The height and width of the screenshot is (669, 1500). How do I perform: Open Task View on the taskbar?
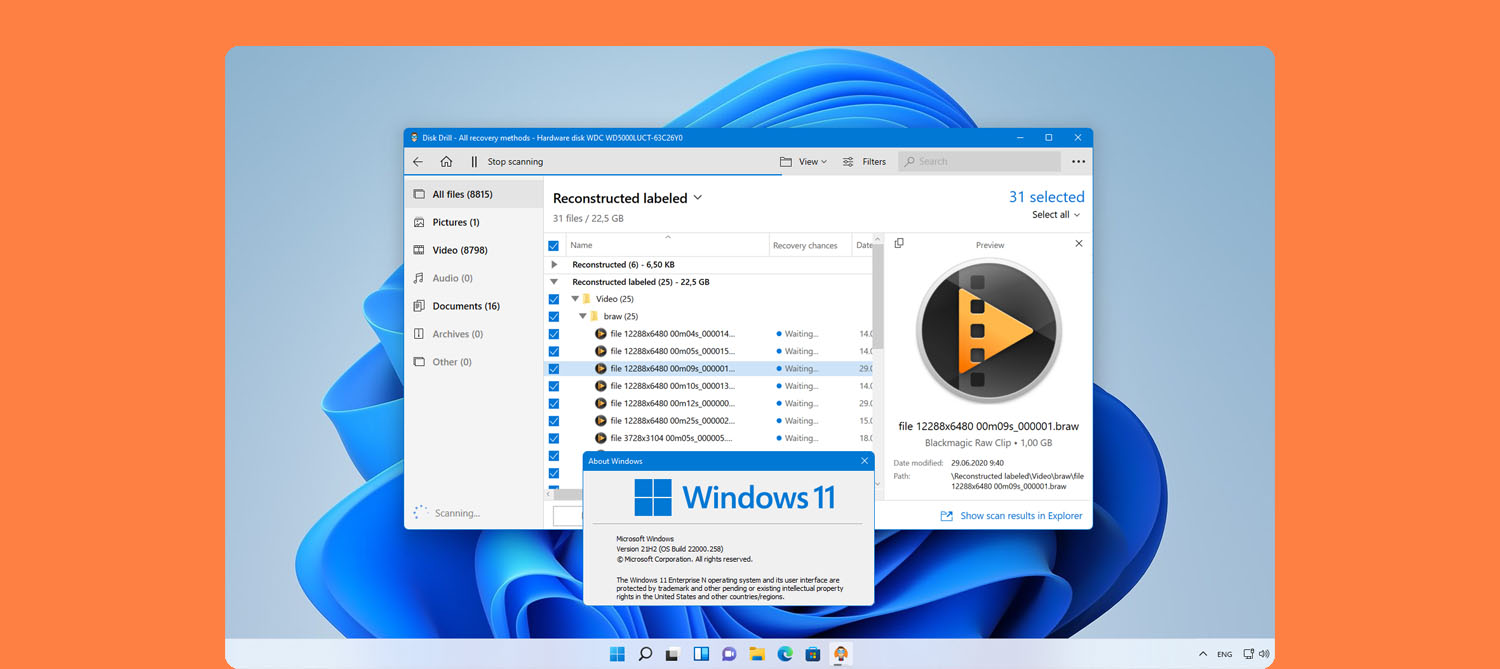click(x=673, y=654)
